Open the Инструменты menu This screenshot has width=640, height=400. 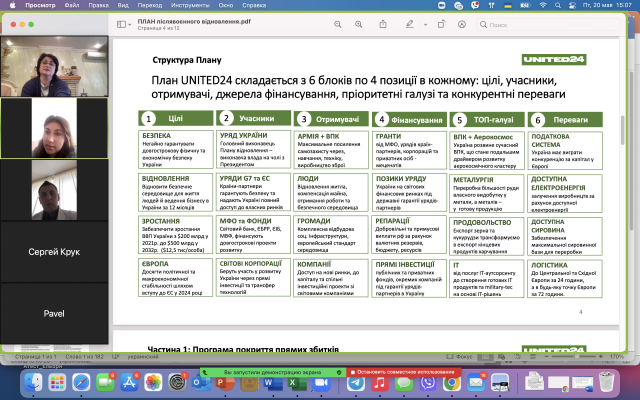click(x=190, y=5)
